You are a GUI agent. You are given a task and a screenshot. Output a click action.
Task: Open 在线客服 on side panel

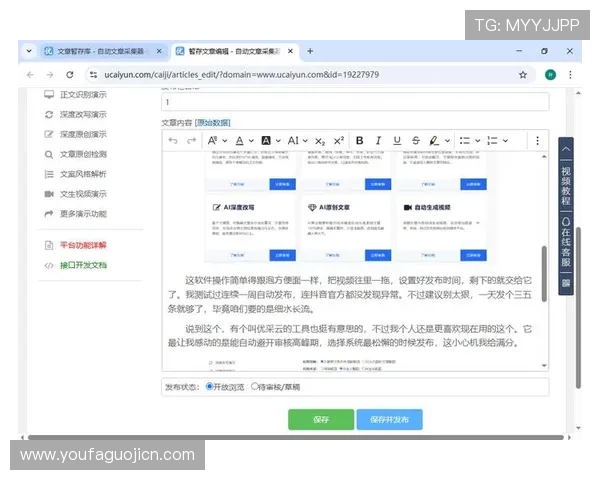tap(566, 242)
